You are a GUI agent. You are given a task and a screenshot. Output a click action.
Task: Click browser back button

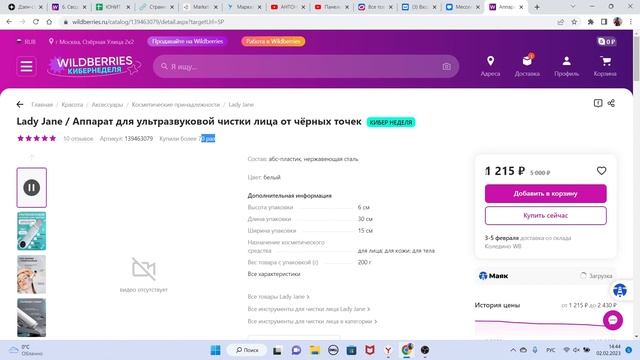point(9,22)
